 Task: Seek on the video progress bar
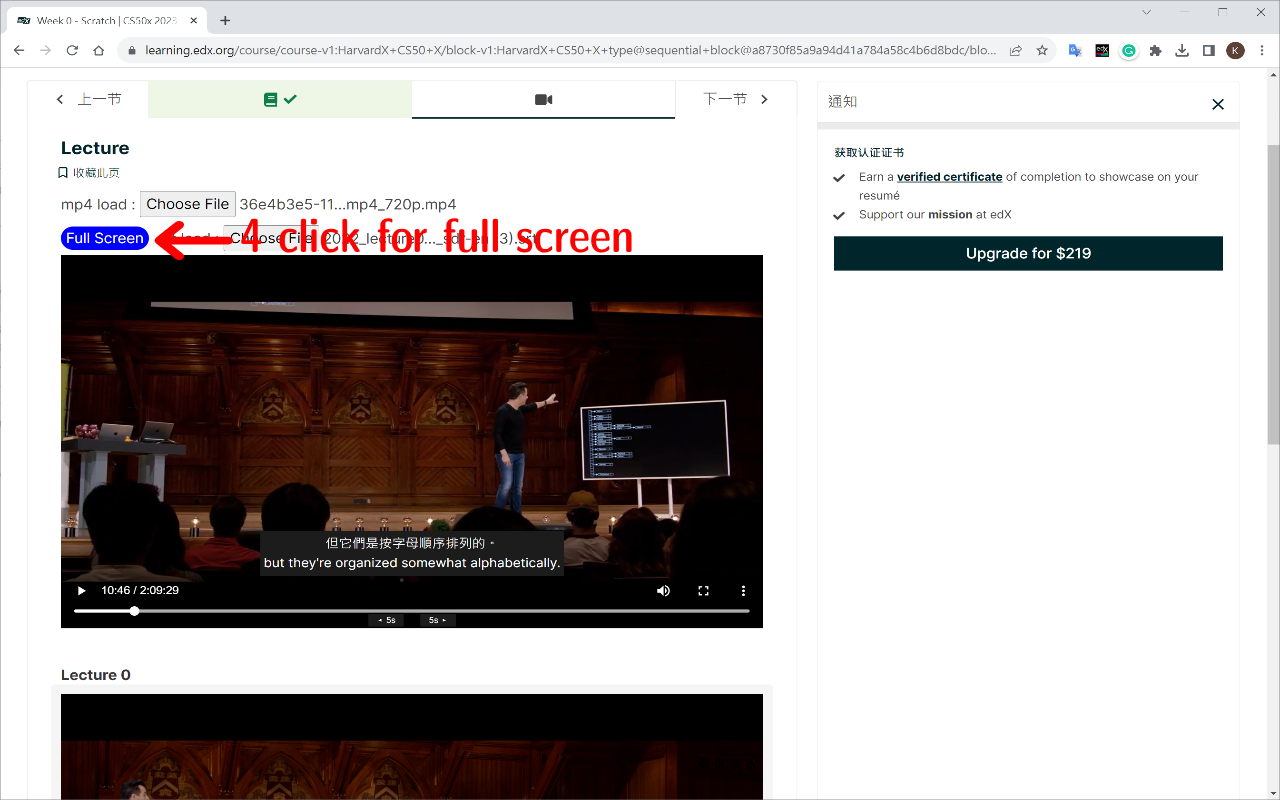coord(411,610)
